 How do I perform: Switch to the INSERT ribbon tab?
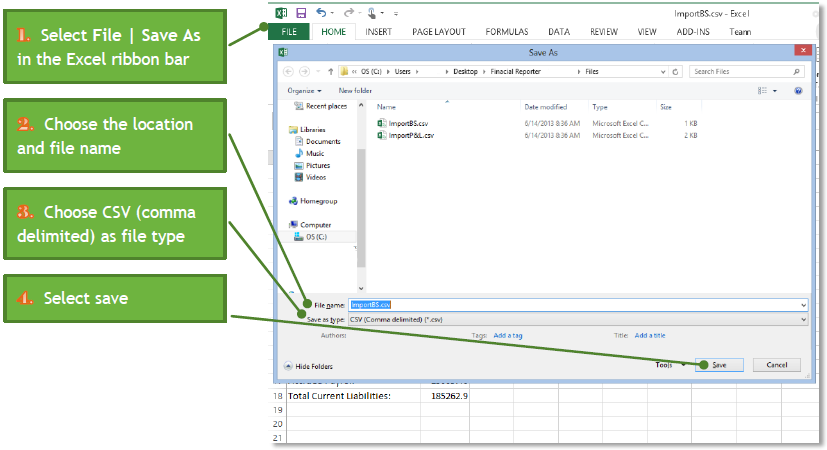[378, 32]
